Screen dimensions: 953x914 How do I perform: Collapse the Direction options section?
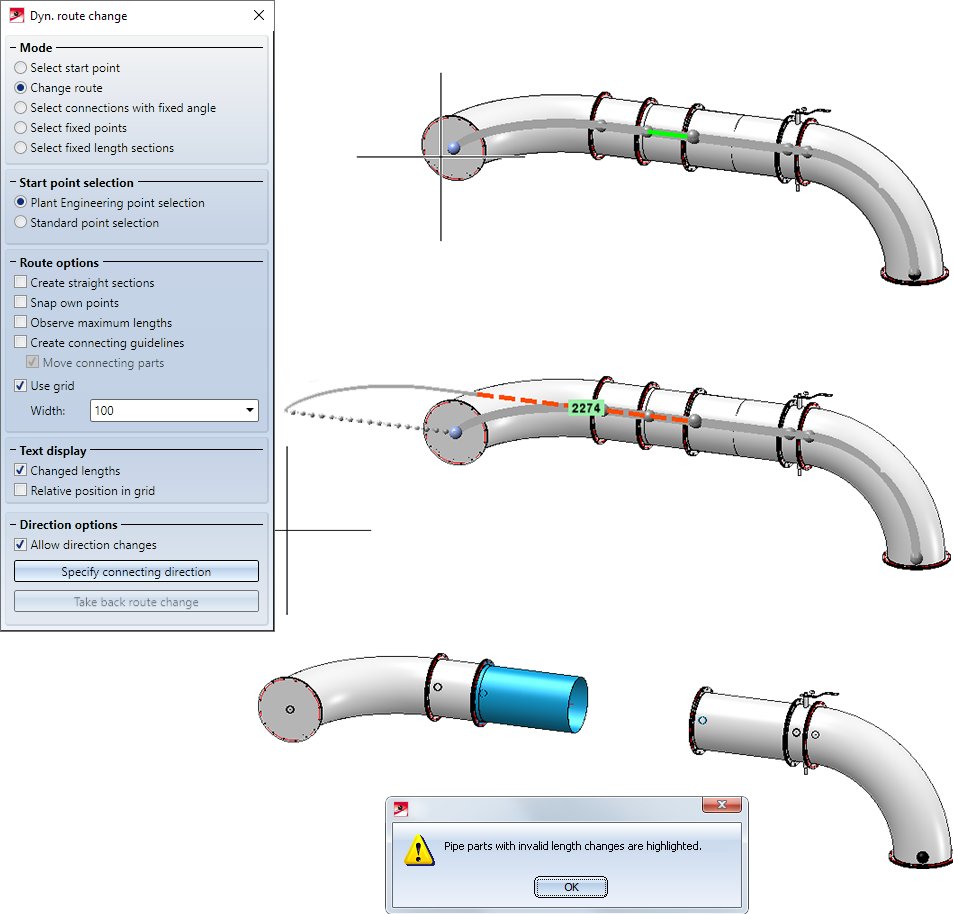pos(13,524)
